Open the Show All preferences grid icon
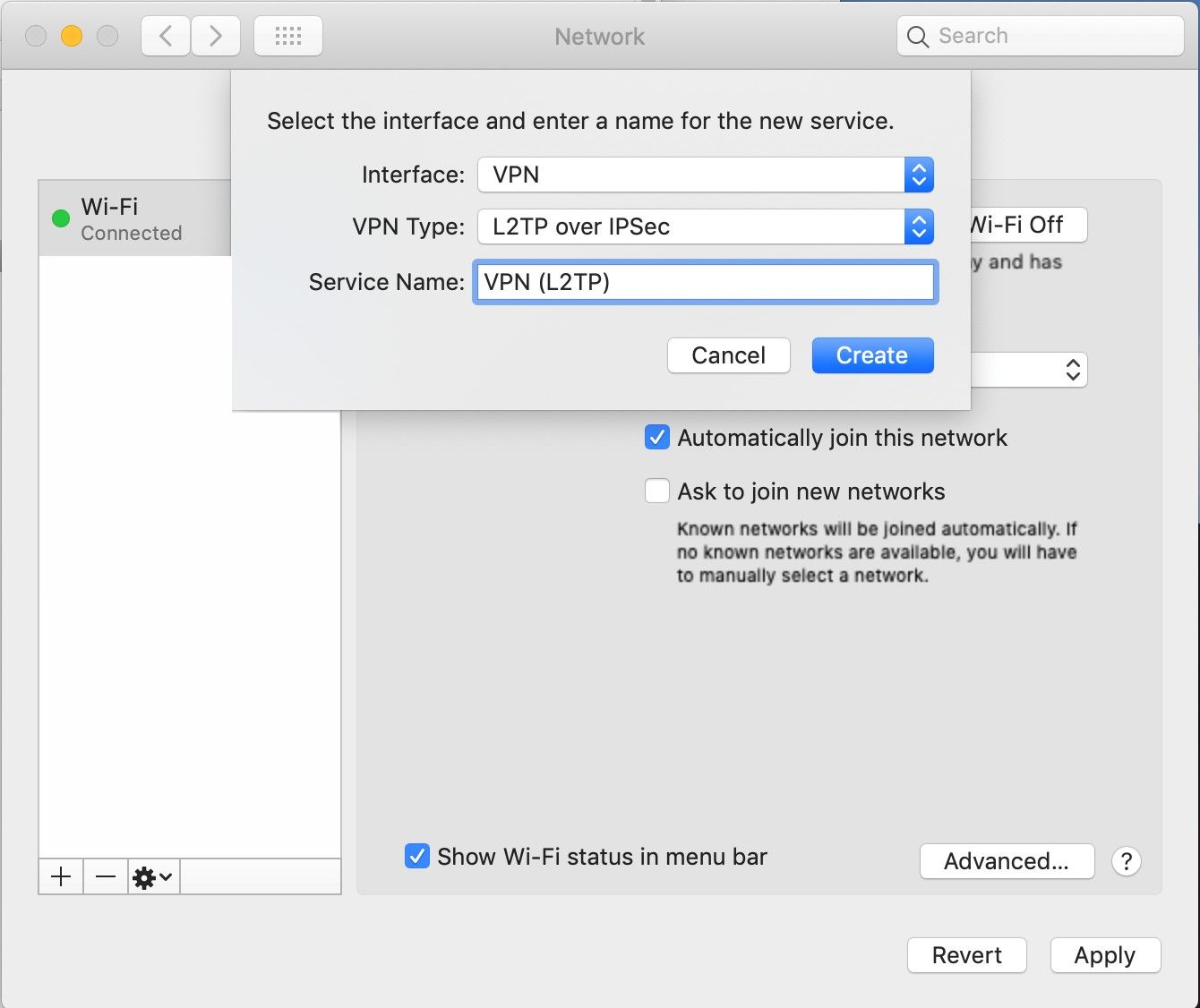Image resolution: width=1200 pixels, height=1008 pixels. click(x=287, y=36)
